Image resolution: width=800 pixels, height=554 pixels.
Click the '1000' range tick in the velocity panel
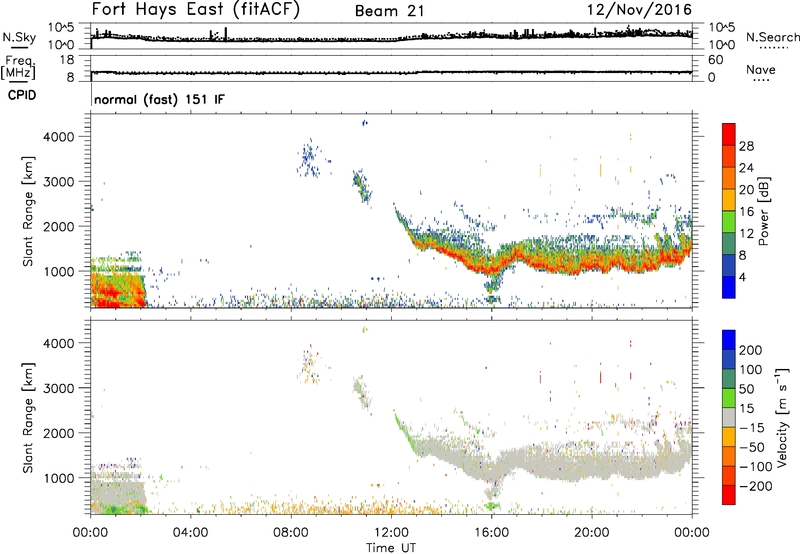58,478
